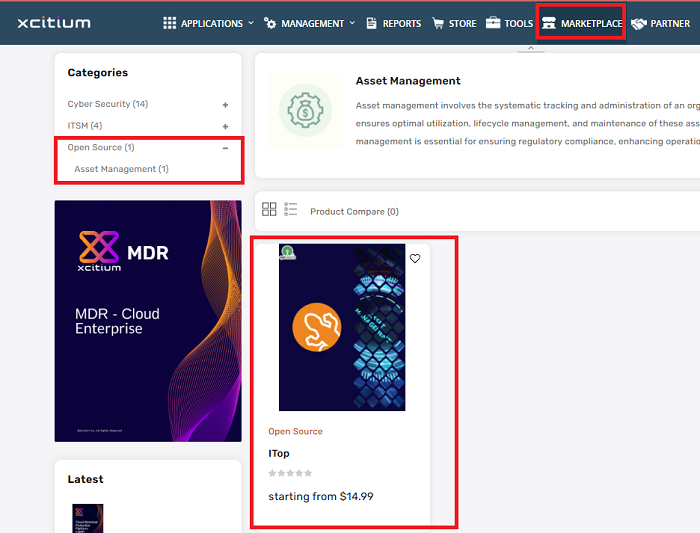700x533 pixels.
Task: Expand the ITSM category plus sign
Action: click(225, 127)
